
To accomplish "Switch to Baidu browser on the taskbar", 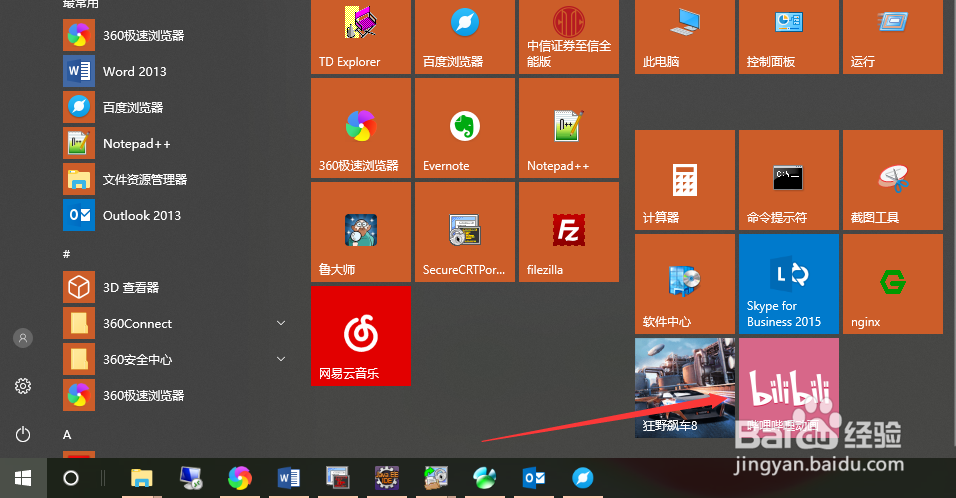I will pos(582,478).
